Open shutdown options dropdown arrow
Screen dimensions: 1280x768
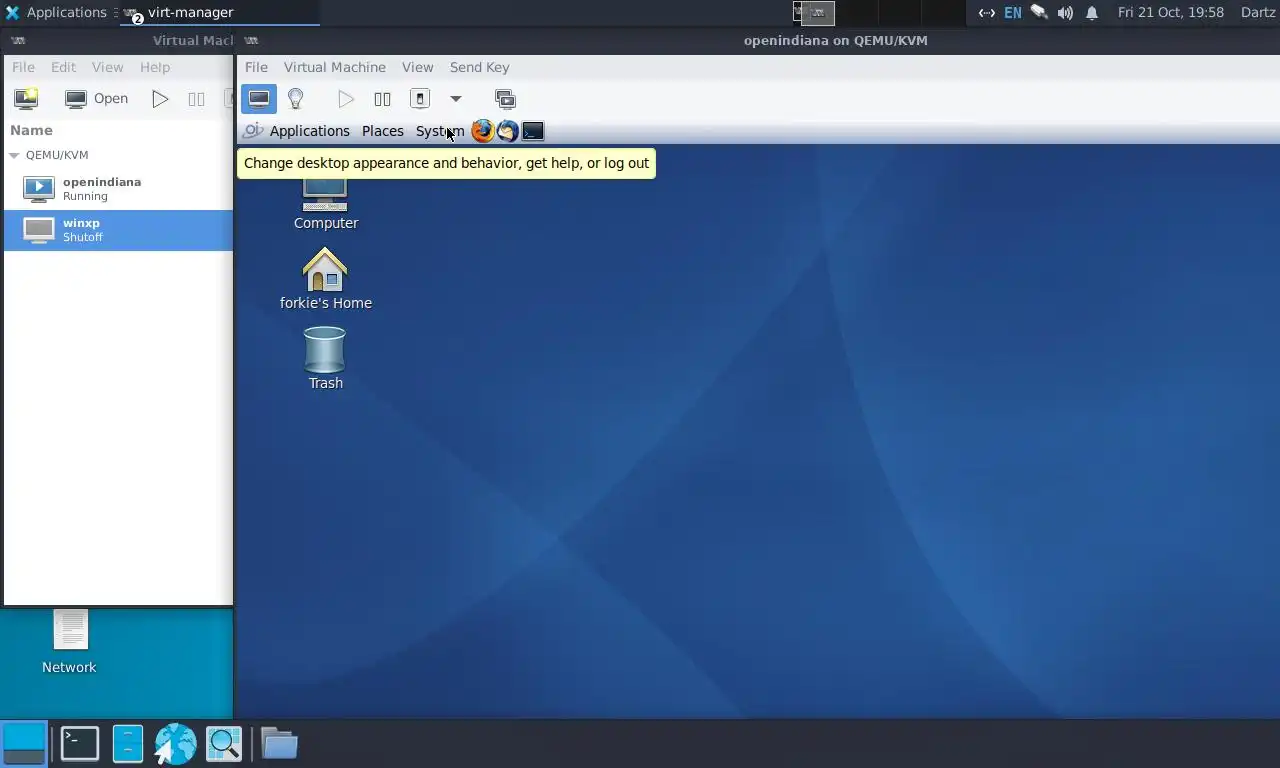pos(456,99)
